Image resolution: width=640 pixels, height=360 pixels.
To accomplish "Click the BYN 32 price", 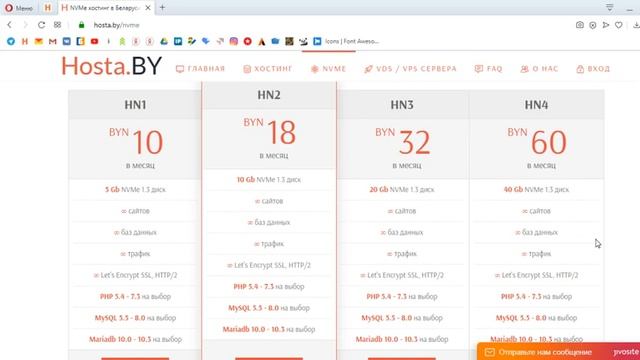I will tap(403, 141).
